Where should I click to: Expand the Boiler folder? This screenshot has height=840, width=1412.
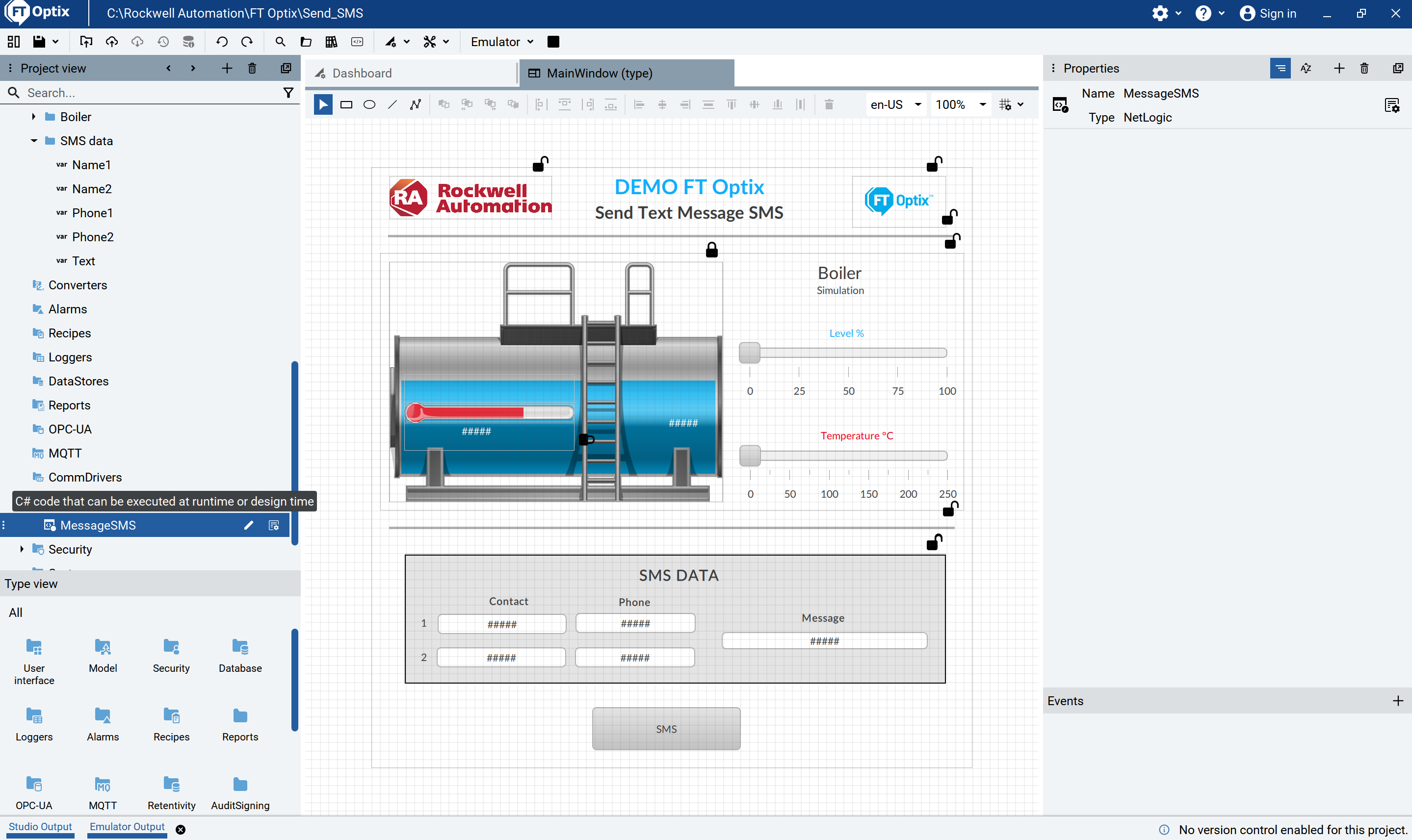pos(33,117)
